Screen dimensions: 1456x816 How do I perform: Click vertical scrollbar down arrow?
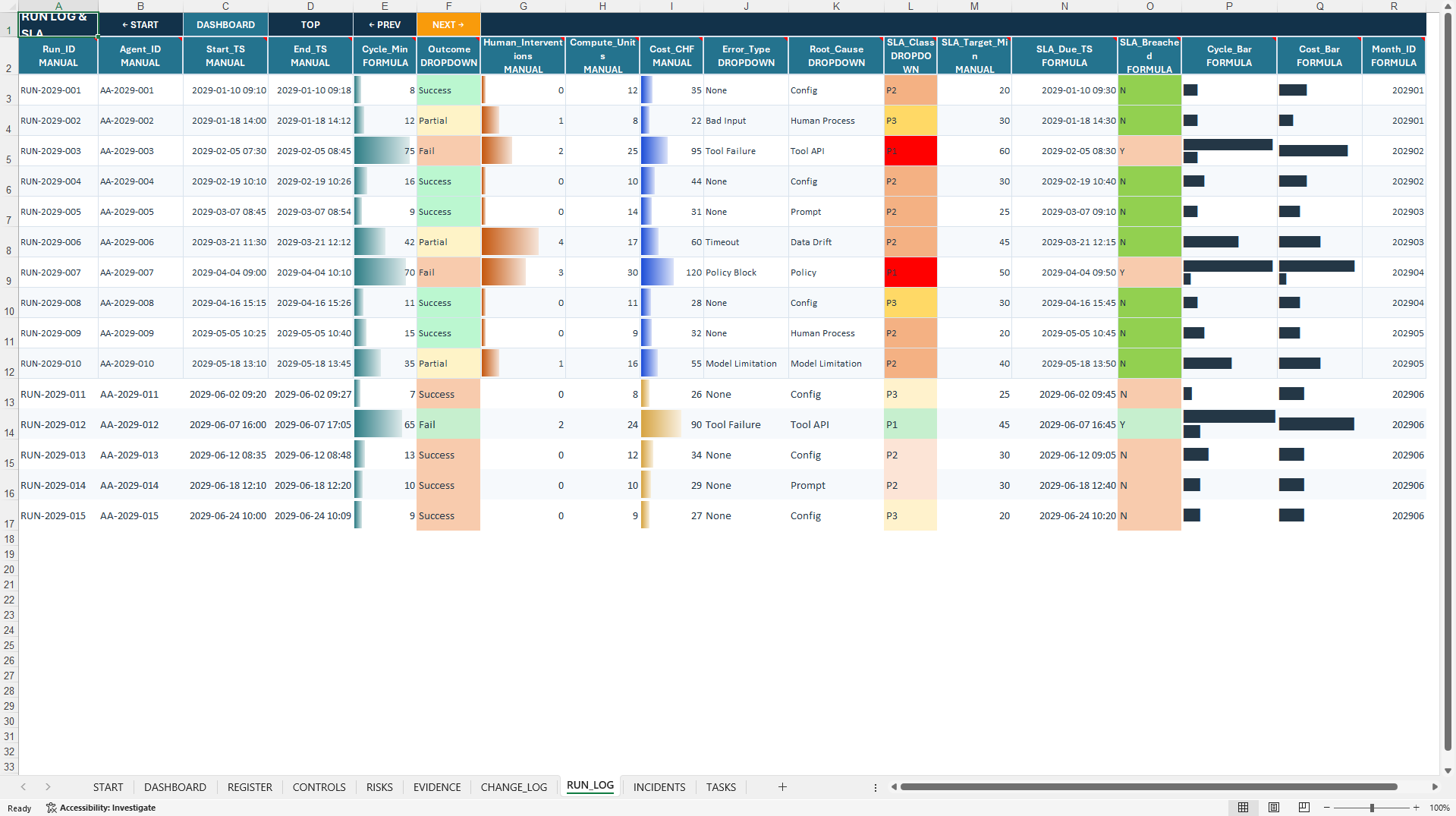[1448, 770]
